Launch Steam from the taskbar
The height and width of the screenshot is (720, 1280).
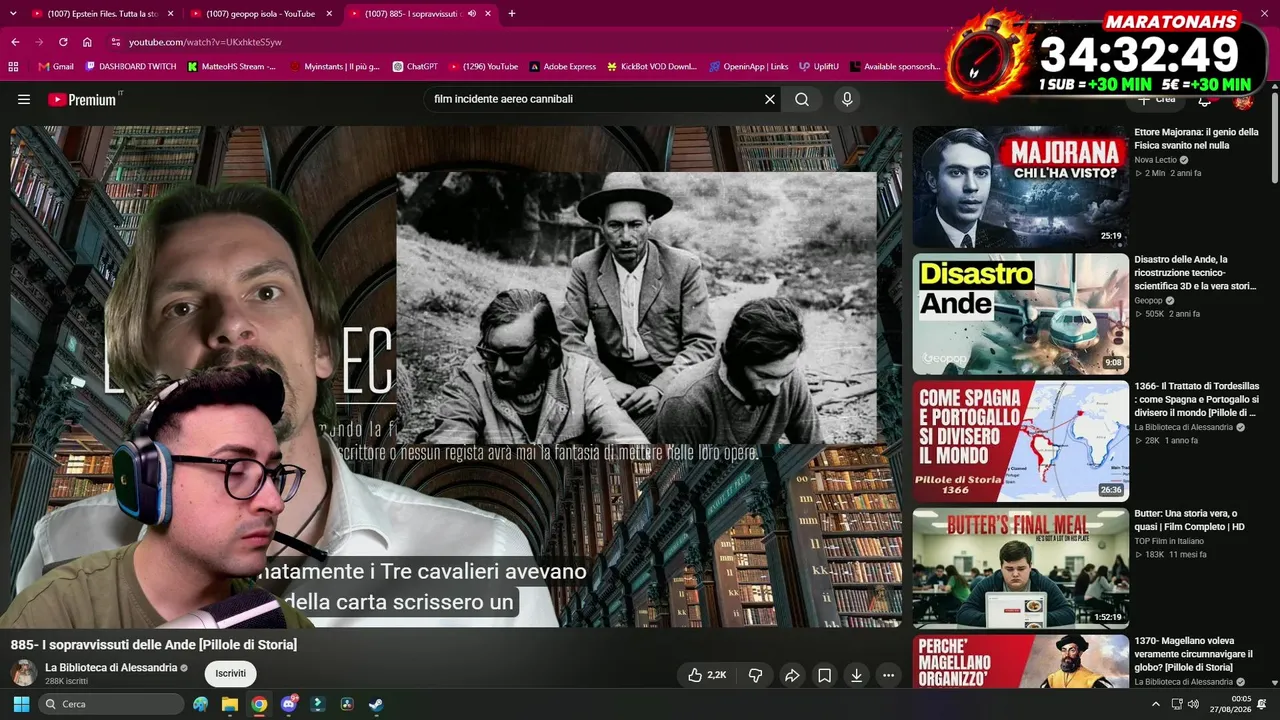click(x=375, y=704)
